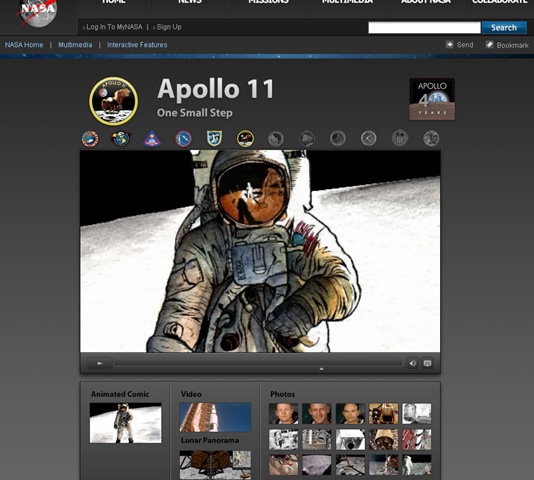Click the Sign Up link

169,27
